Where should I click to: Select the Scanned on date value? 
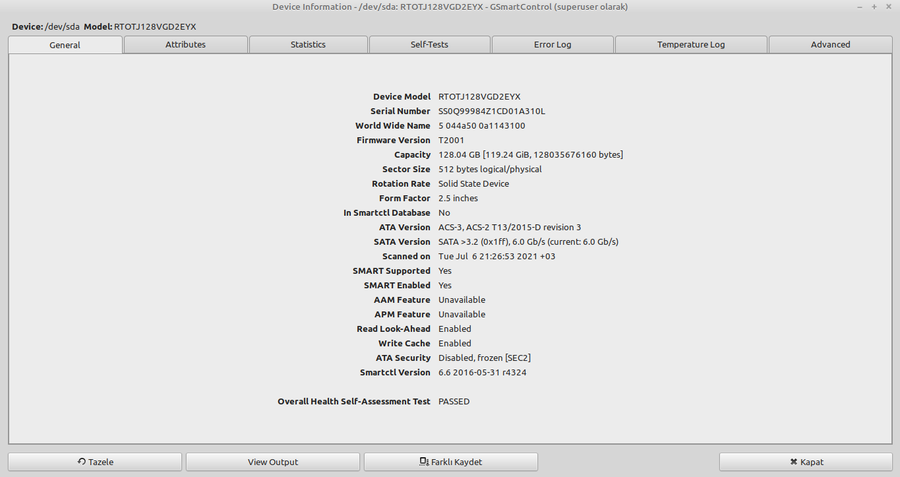(496, 256)
